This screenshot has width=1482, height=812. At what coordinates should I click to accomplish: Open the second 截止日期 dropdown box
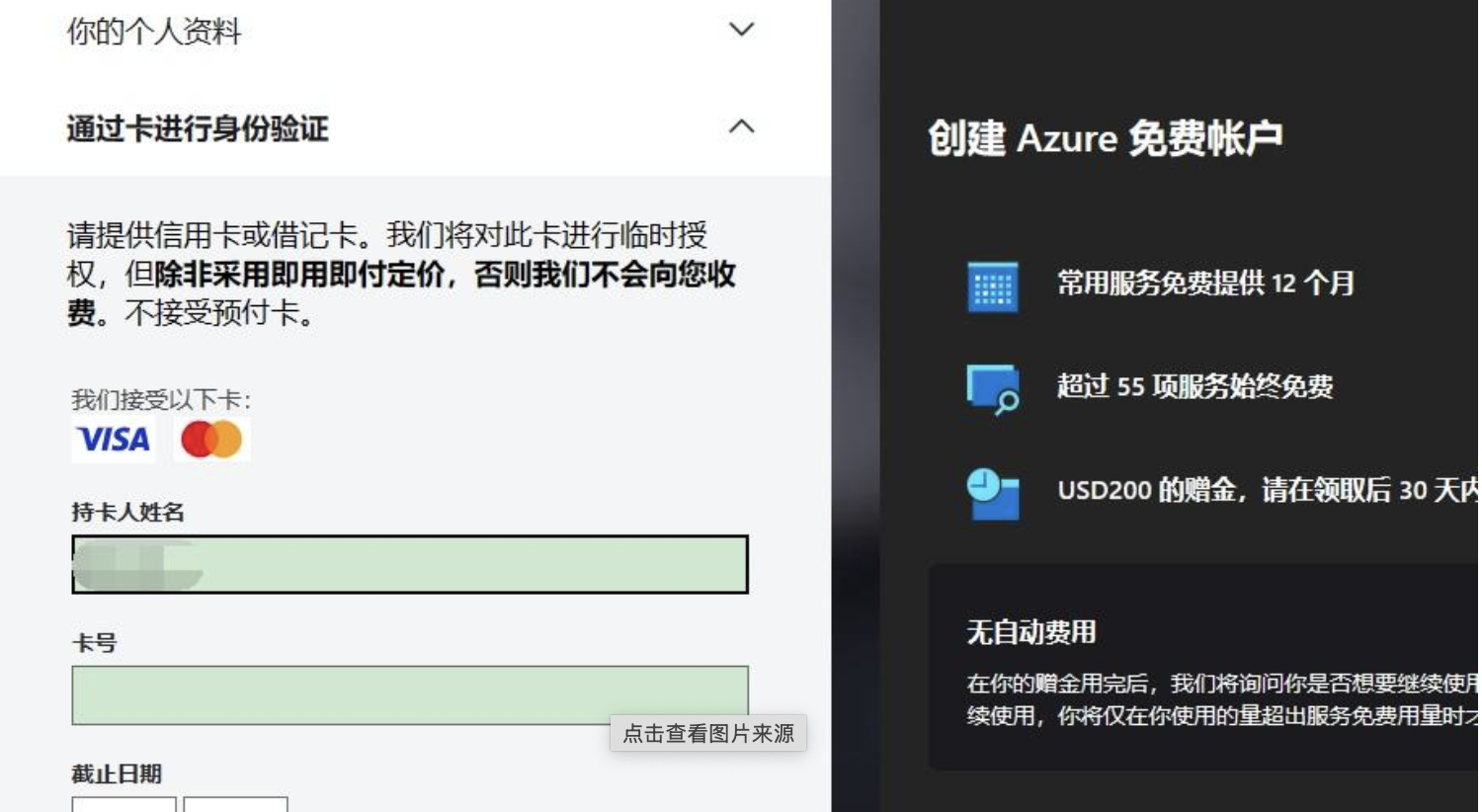[236, 805]
